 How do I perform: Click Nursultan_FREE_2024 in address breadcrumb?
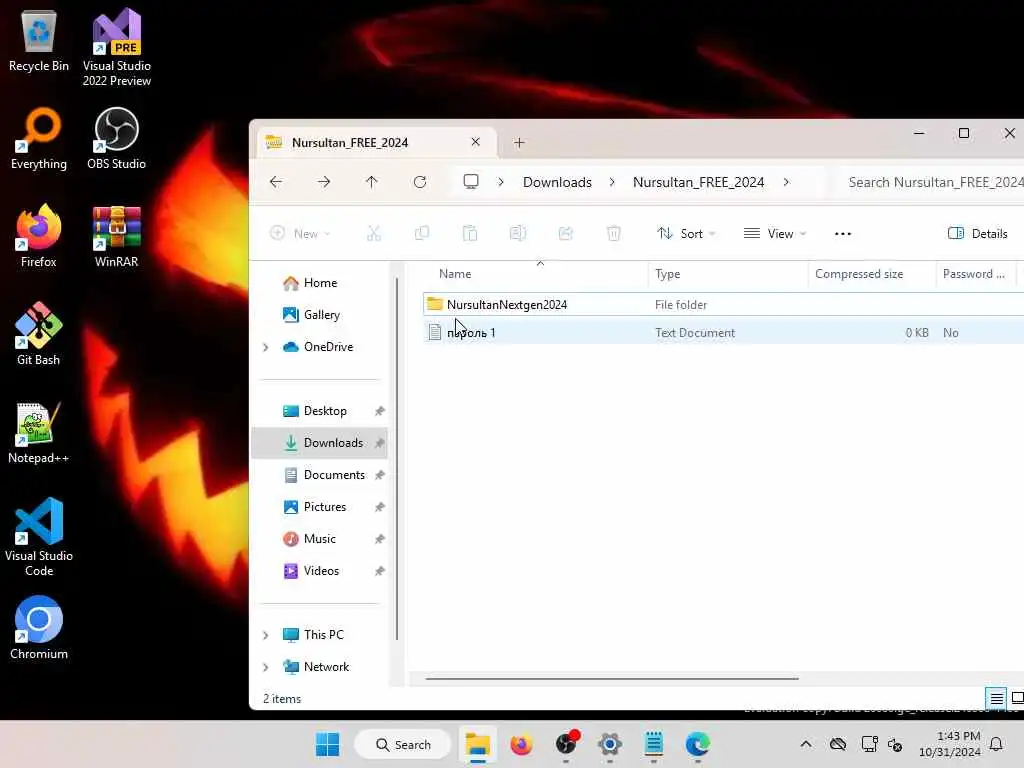click(x=698, y=182)
